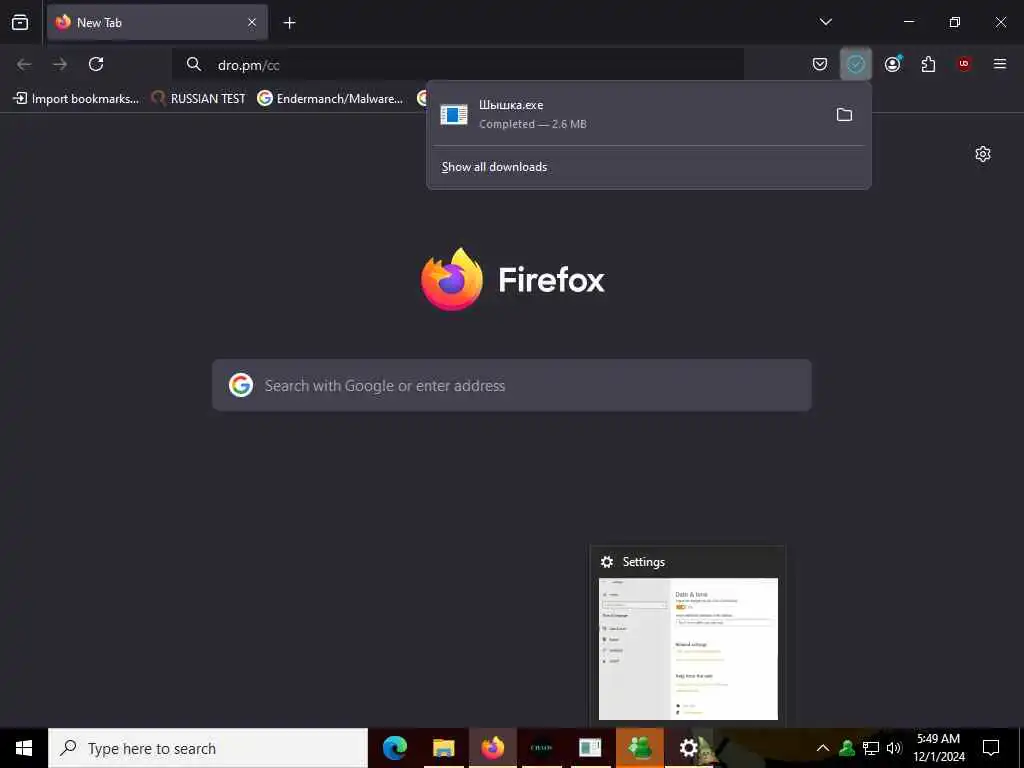1024x768 pixels.
Task: Click the Шышка.exe file type icon
Action: point(454,114)
